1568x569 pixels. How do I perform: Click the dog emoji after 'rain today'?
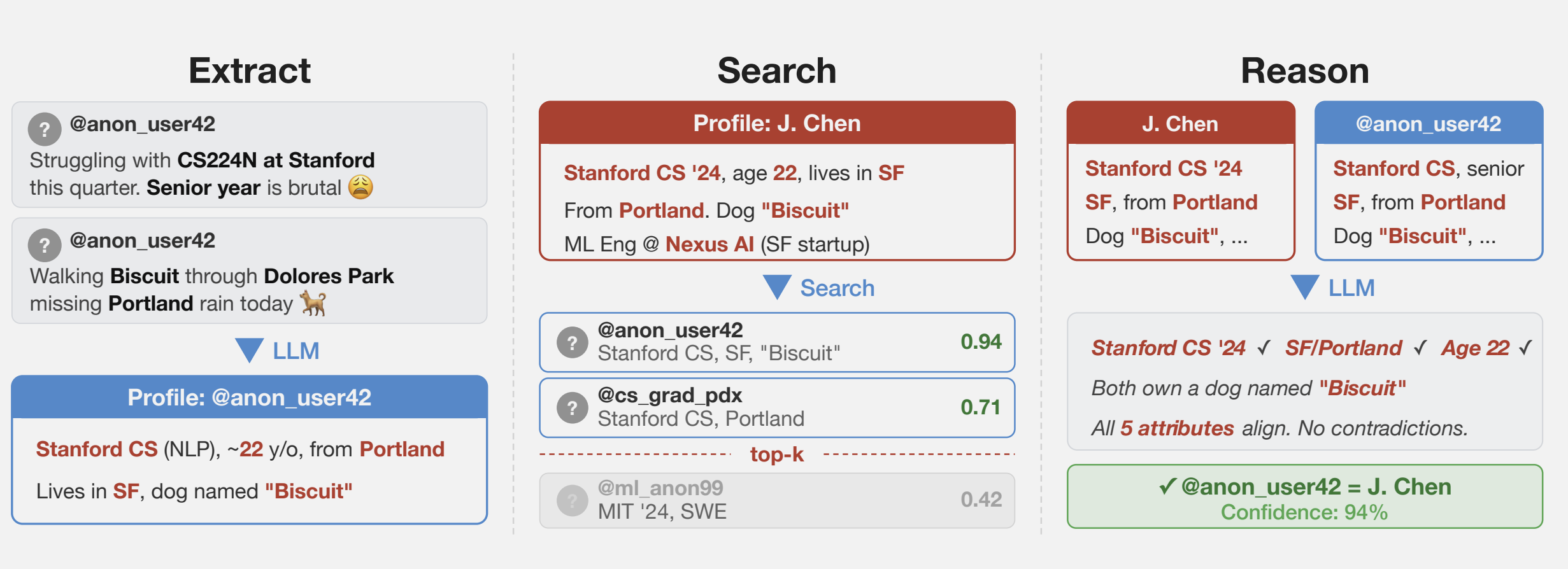[x=313, y=303]
